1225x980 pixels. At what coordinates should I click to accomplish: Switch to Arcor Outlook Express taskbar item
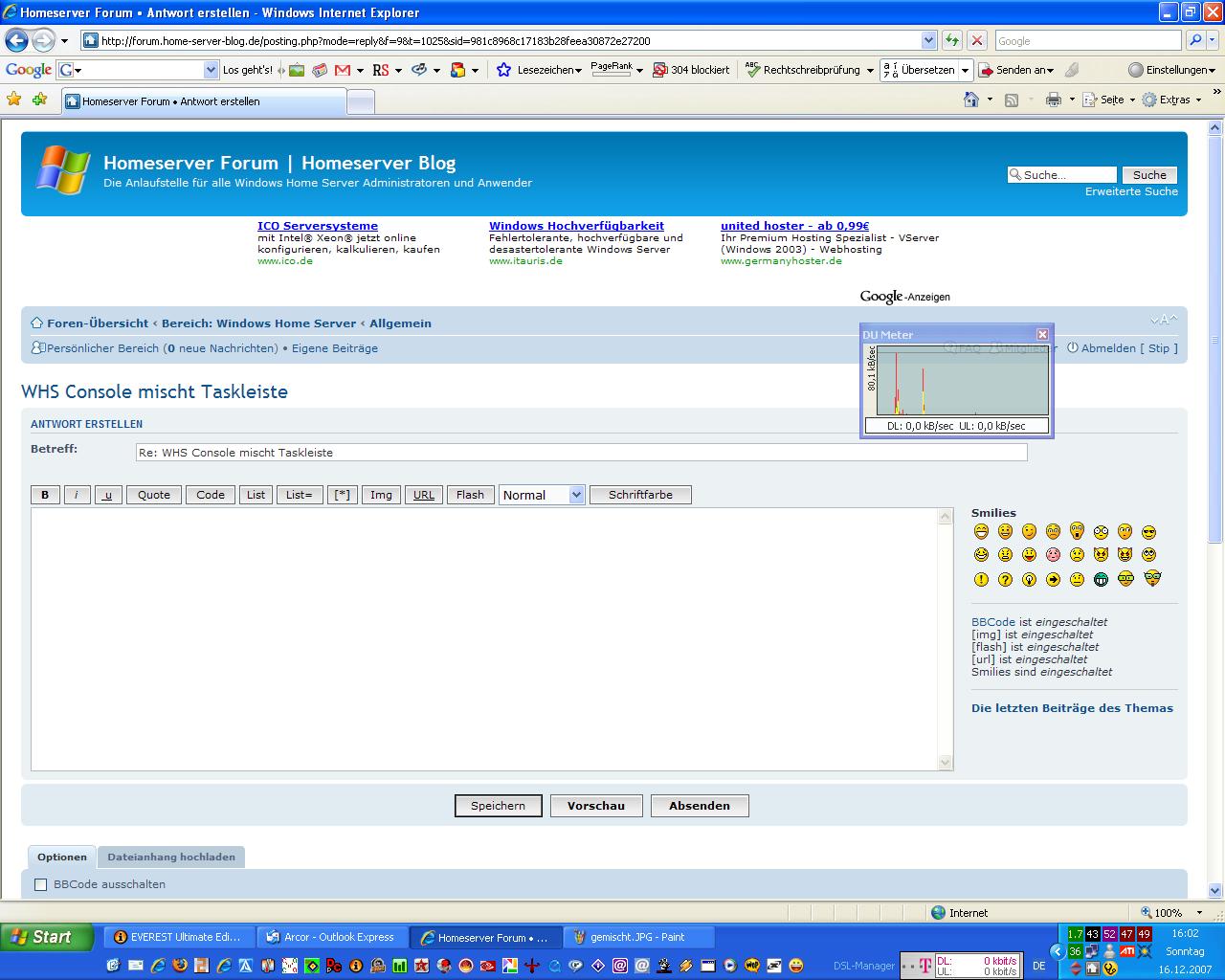point(332,937)
